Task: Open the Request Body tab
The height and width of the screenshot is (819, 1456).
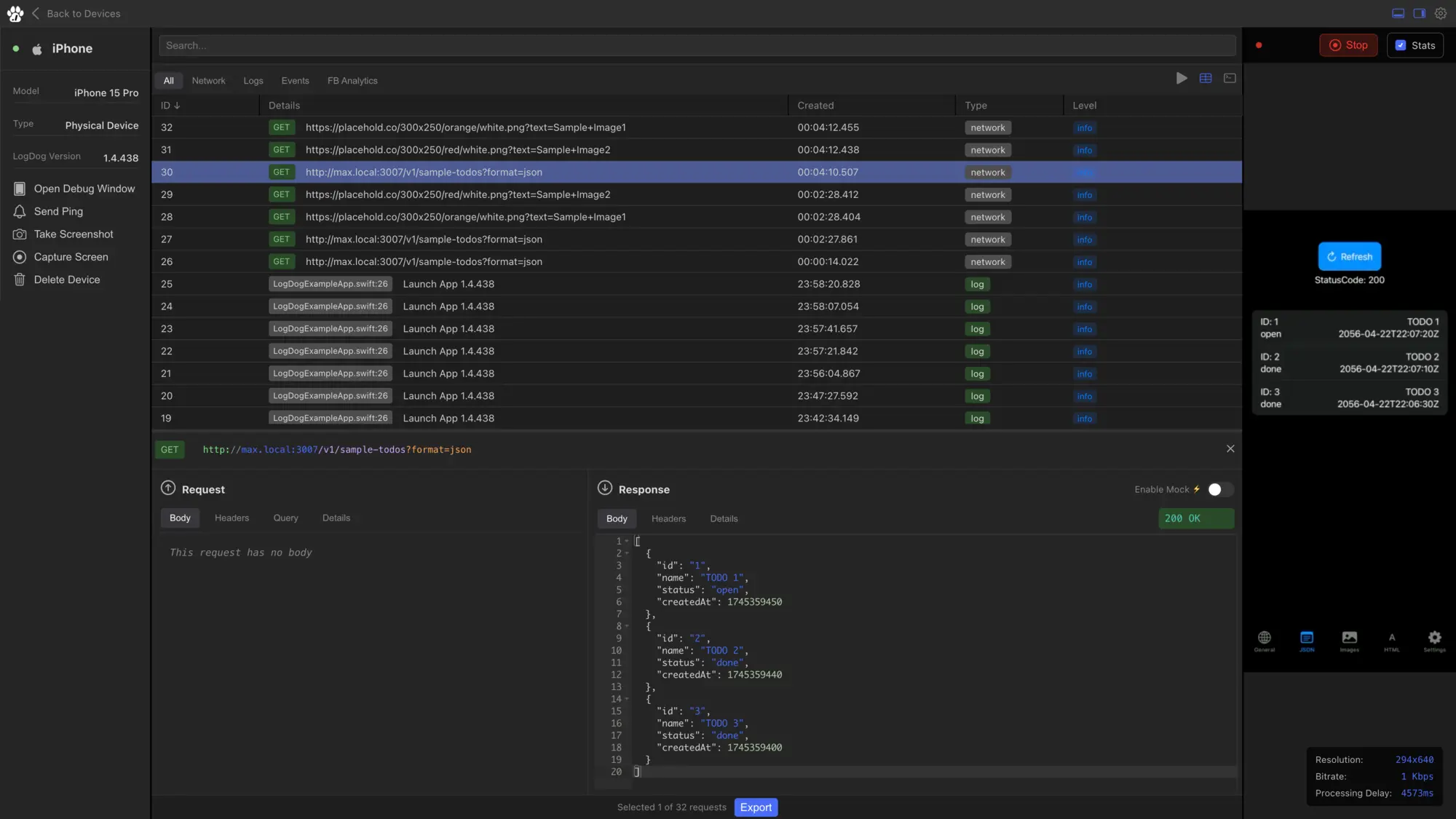Action: click(x=180, y=518)
